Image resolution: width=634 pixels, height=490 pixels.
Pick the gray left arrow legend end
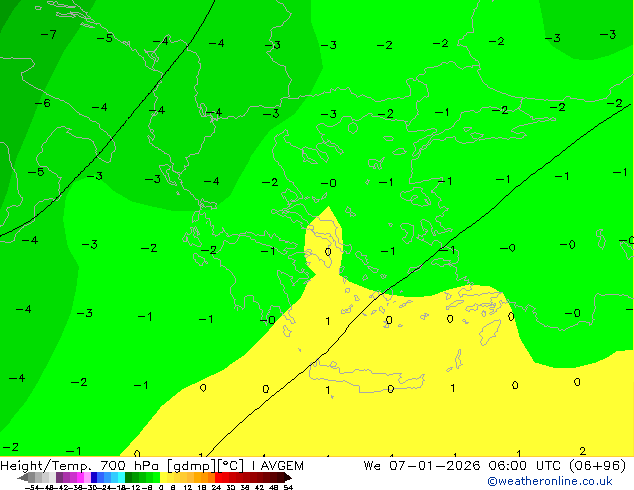(22, 478)
